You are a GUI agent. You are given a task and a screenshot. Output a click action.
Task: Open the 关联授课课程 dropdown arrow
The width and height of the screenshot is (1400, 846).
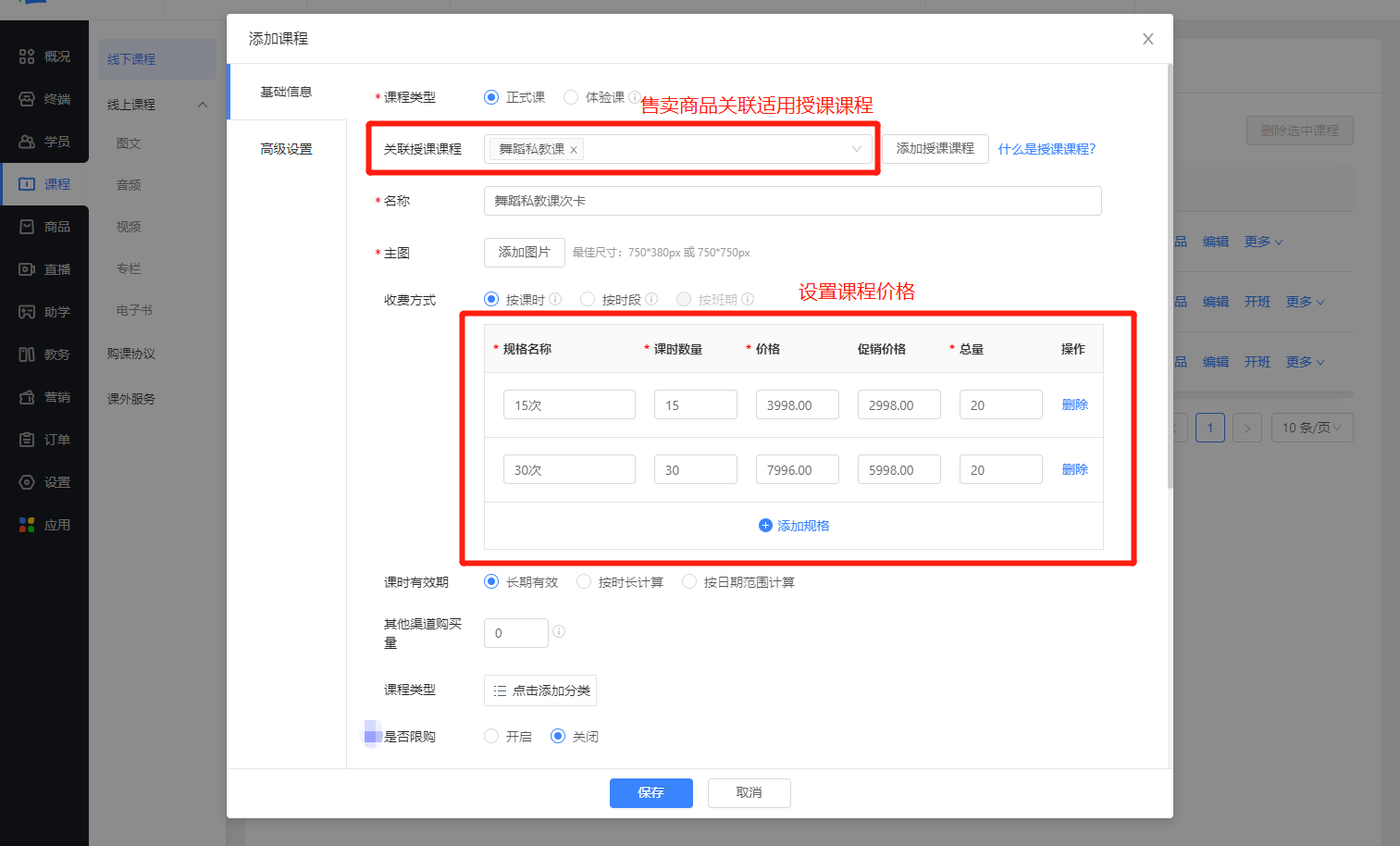(856, 149)
